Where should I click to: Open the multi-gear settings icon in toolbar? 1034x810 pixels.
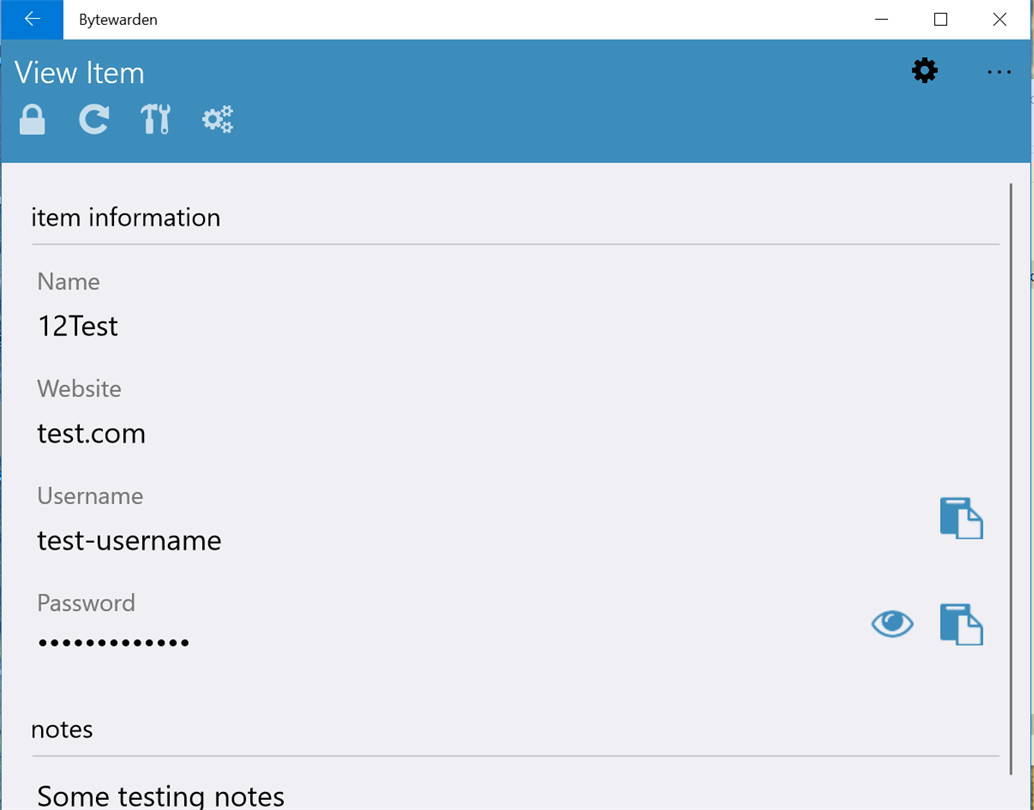pyautogui.click(x=218, y=119)
